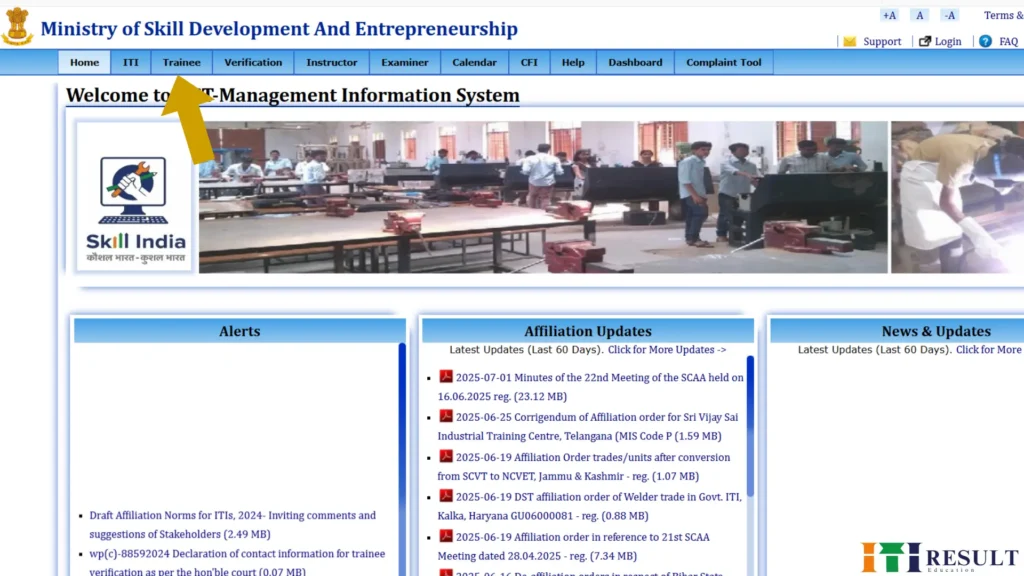Click the Login link
This screenshot has width=1024, height=576.
coord(948,41)
